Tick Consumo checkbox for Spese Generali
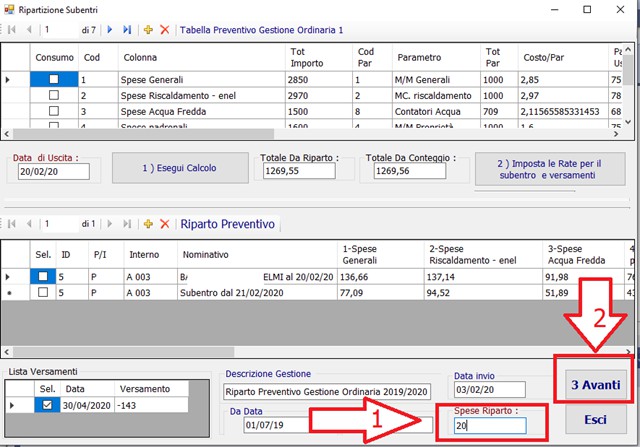Image resolution: width=640 pixels, height=447 pixels. [x=54, y=78]
